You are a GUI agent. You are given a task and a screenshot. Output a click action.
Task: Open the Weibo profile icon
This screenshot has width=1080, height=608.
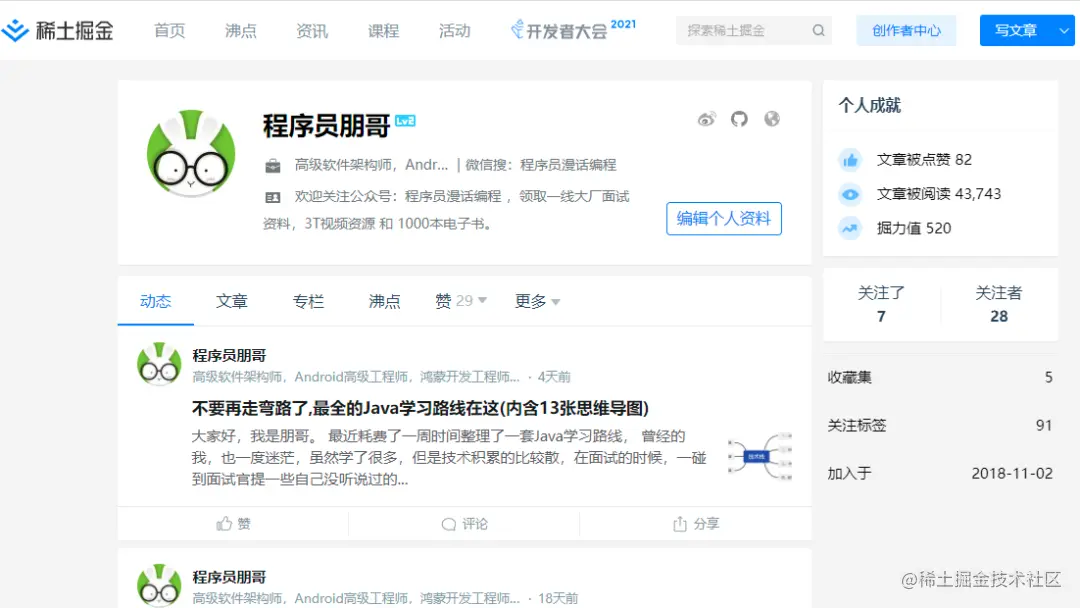707,118
